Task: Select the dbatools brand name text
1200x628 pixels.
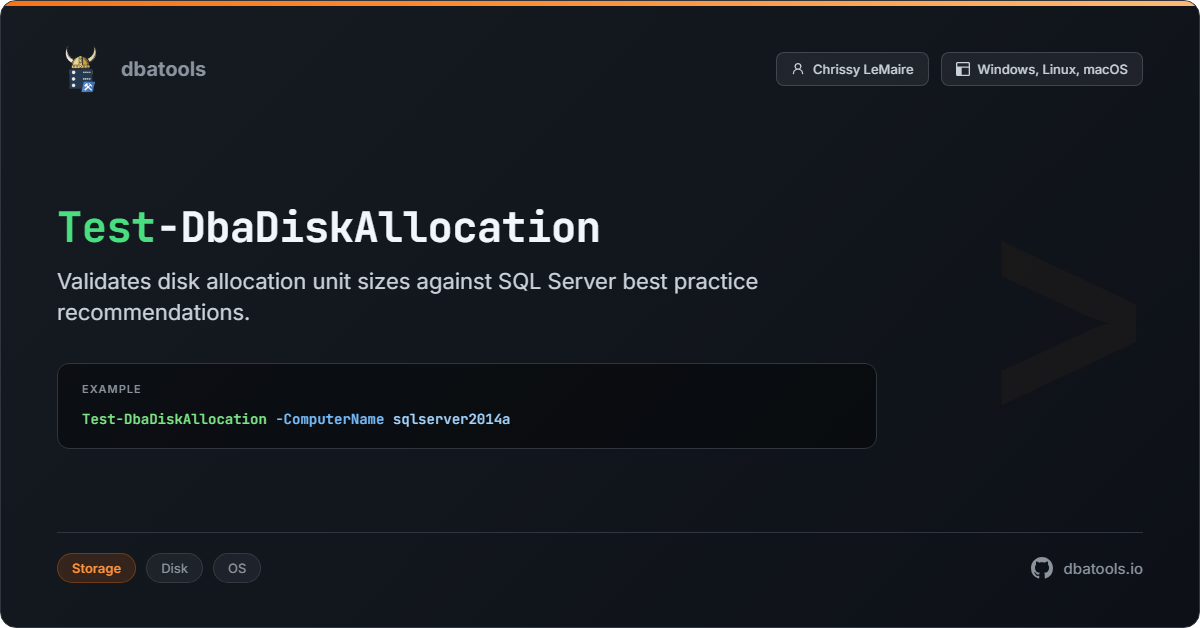Action: (x=163, y=69)
